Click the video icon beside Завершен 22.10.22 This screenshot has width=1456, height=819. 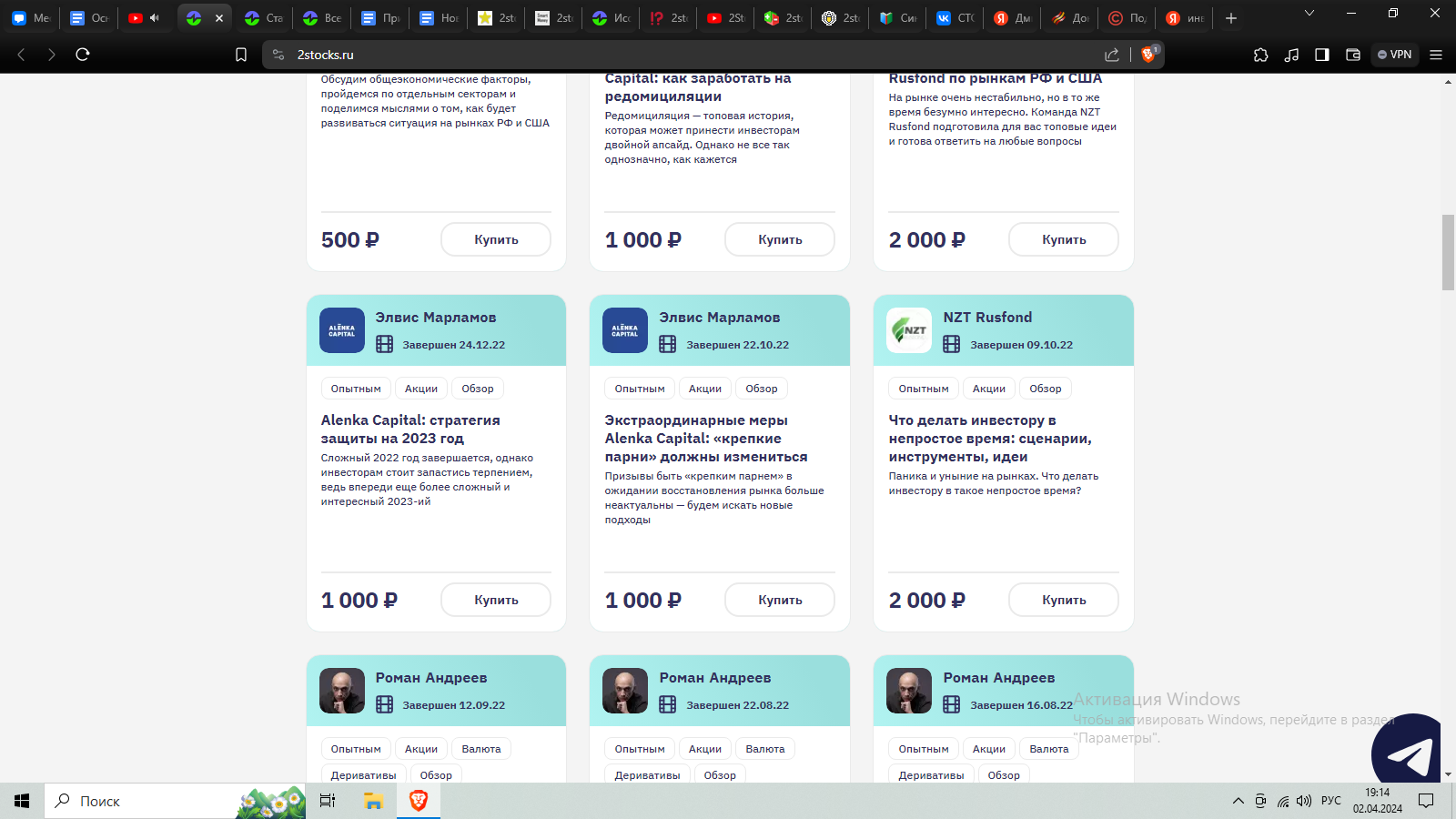pos(668,344)
